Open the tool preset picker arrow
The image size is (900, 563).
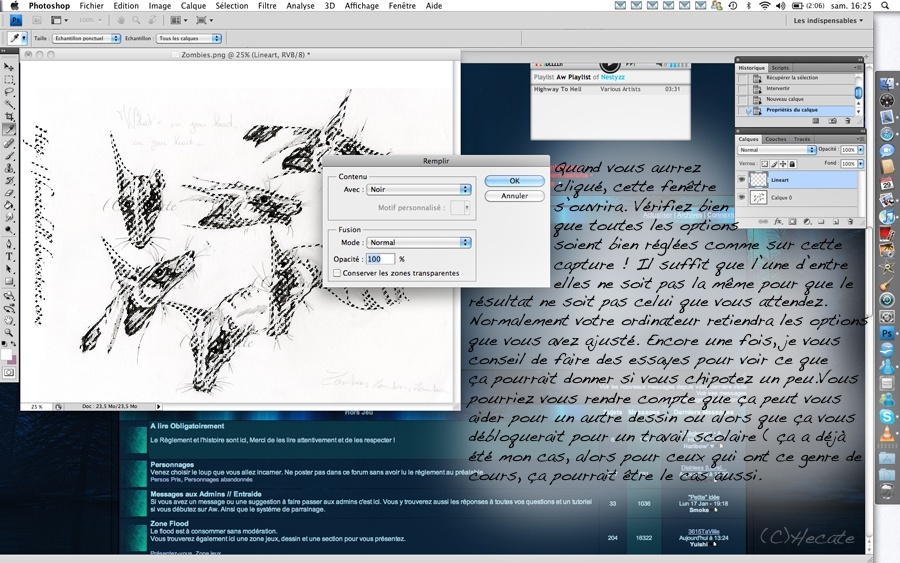pos(24,38)
